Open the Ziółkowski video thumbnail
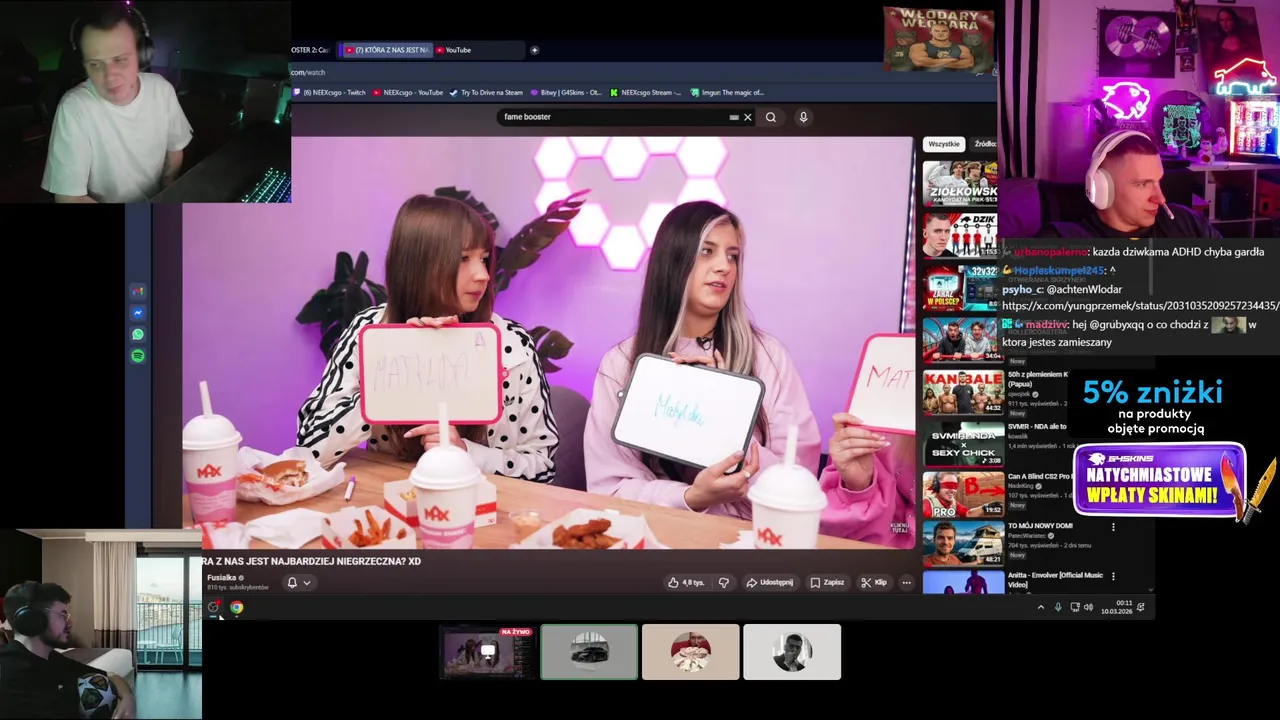This screenshot has width=1280, height=720. coord(960,183)
